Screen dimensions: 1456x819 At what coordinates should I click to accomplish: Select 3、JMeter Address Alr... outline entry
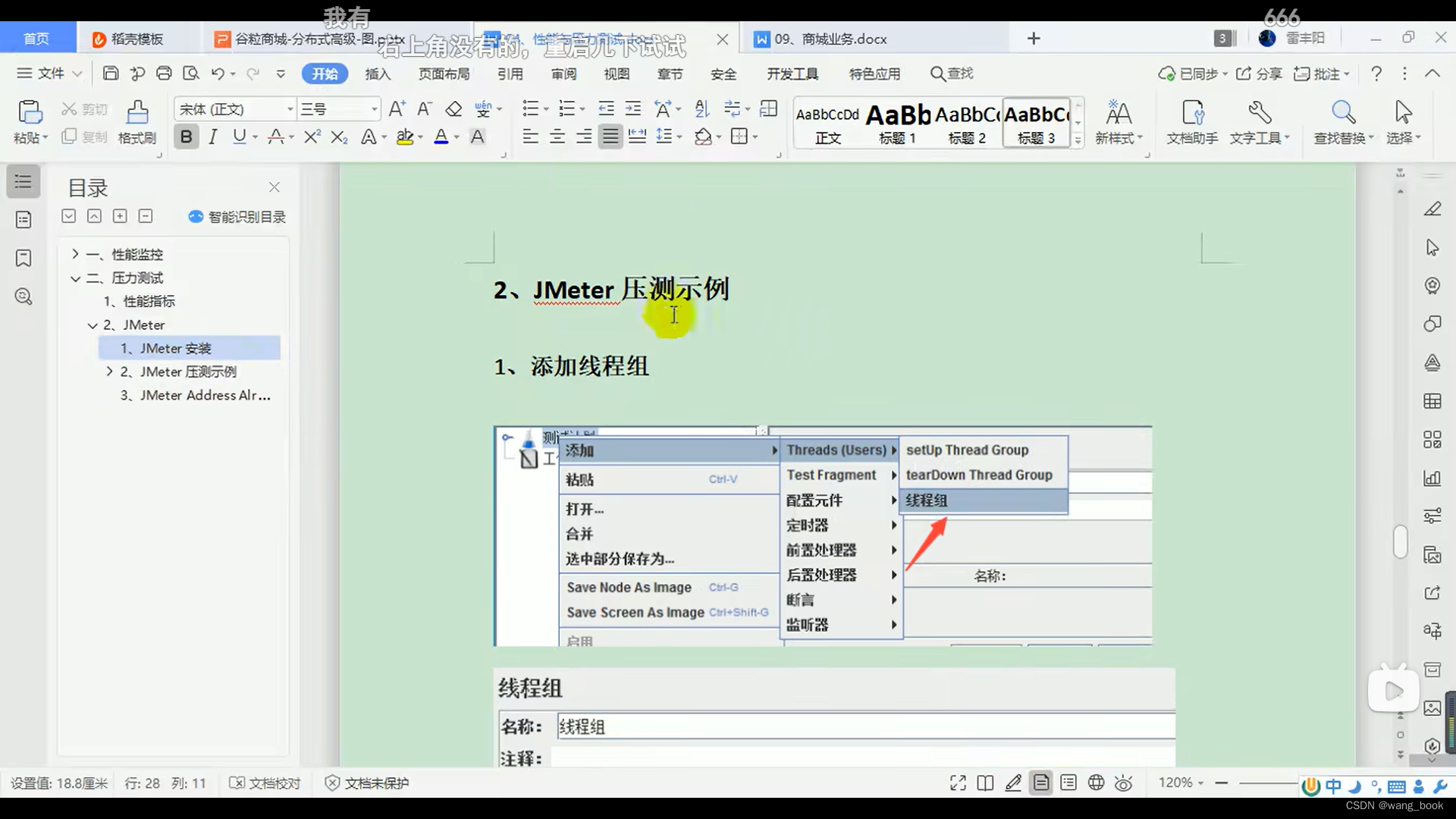click(x=194, y=395)
